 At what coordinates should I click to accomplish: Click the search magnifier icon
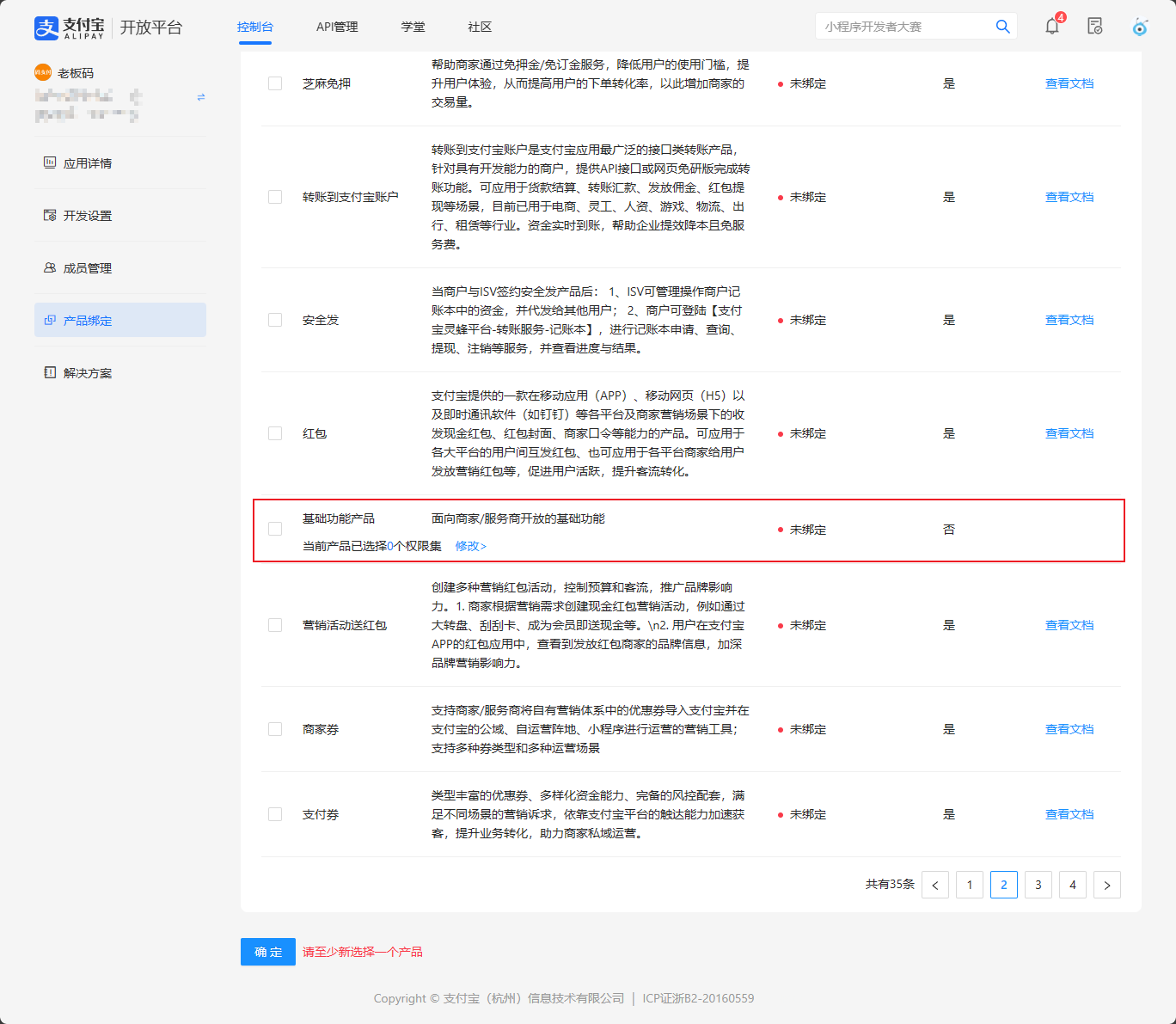click(1002, 27)
